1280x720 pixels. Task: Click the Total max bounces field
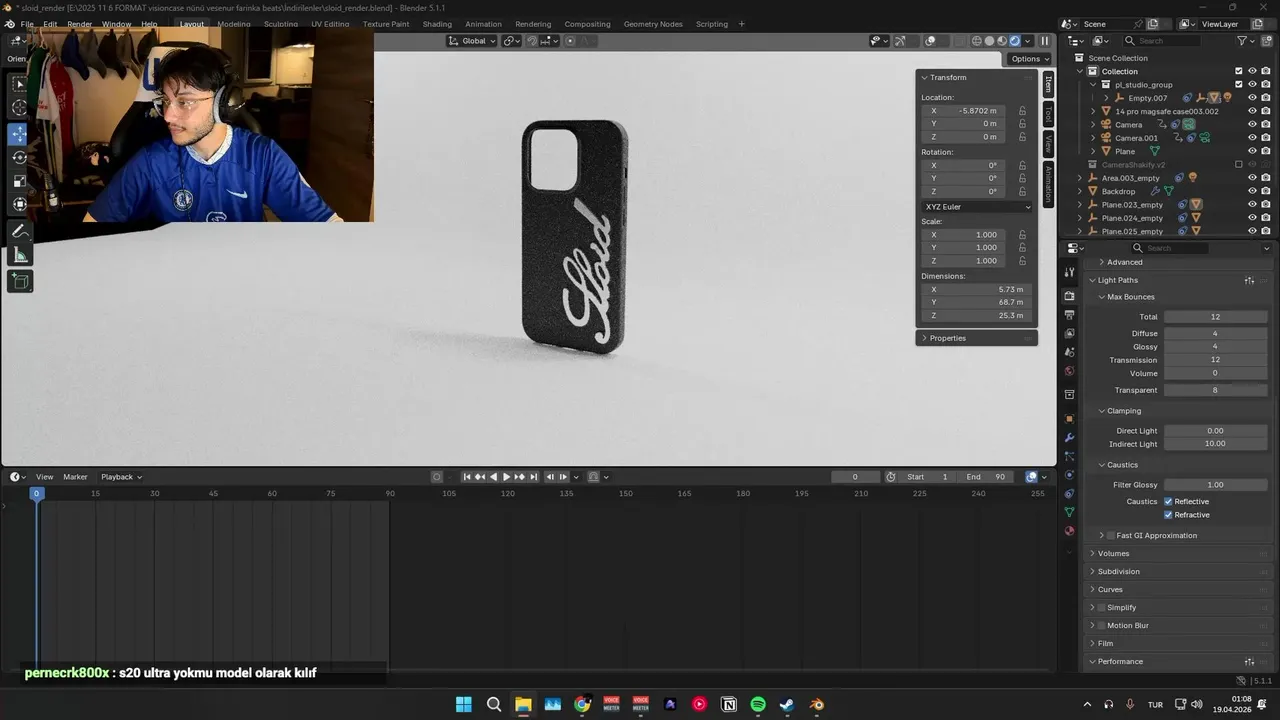[x=1215, y=317]
